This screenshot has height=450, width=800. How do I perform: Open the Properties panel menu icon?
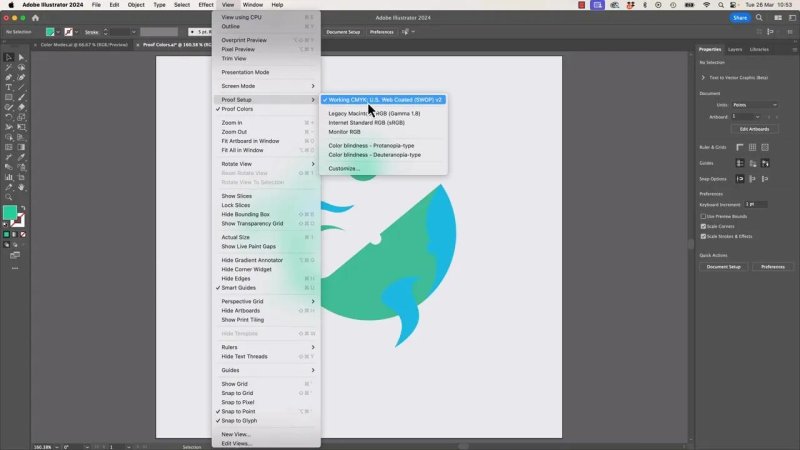(x=794, y=49)
